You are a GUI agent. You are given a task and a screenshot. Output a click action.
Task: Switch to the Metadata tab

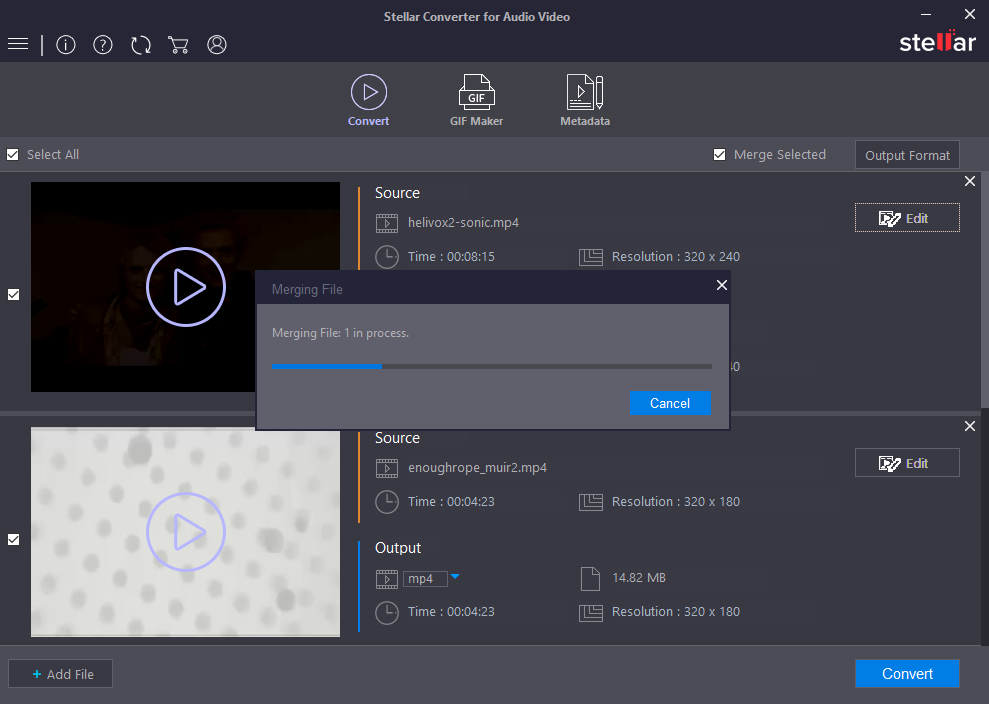click(585, 100)
